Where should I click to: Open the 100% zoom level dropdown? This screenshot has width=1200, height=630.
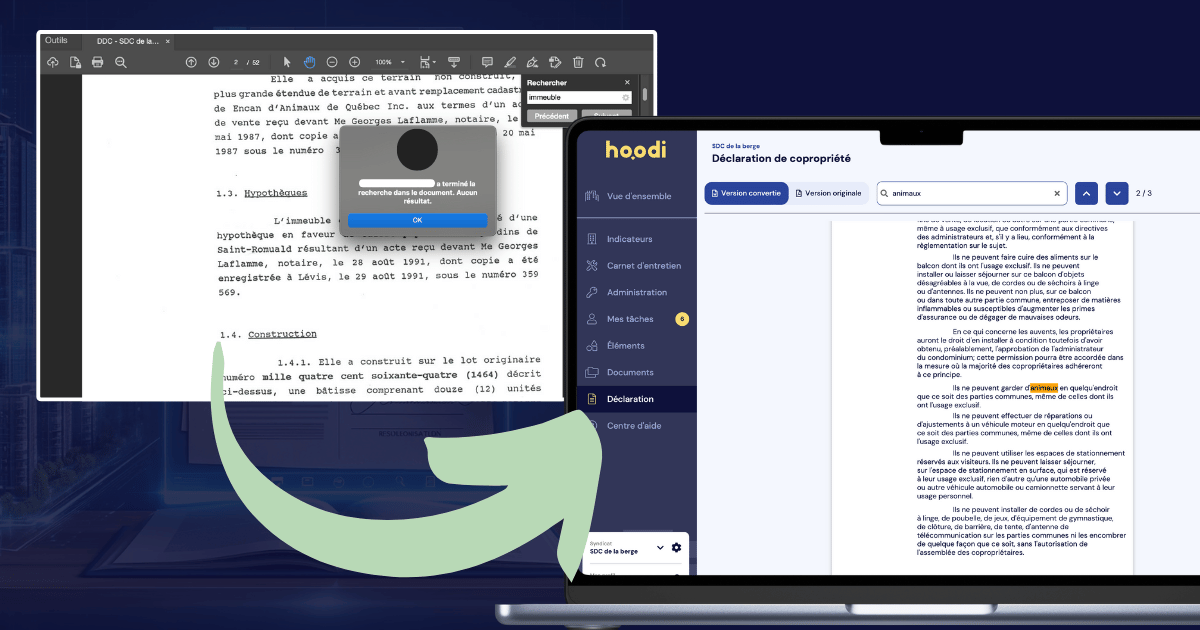point(390,62)
